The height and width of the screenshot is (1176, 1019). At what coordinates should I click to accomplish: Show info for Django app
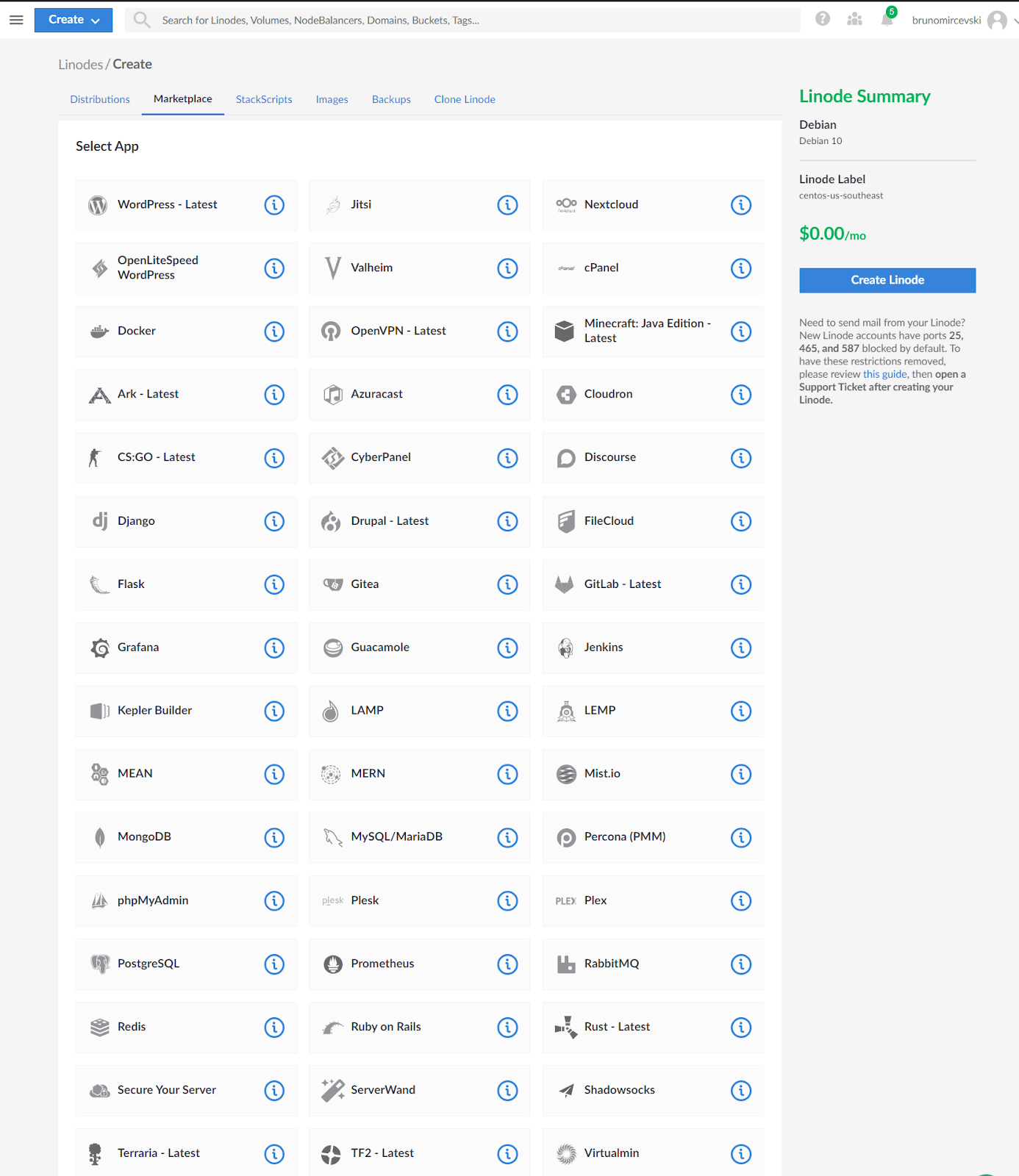(274, 521)
